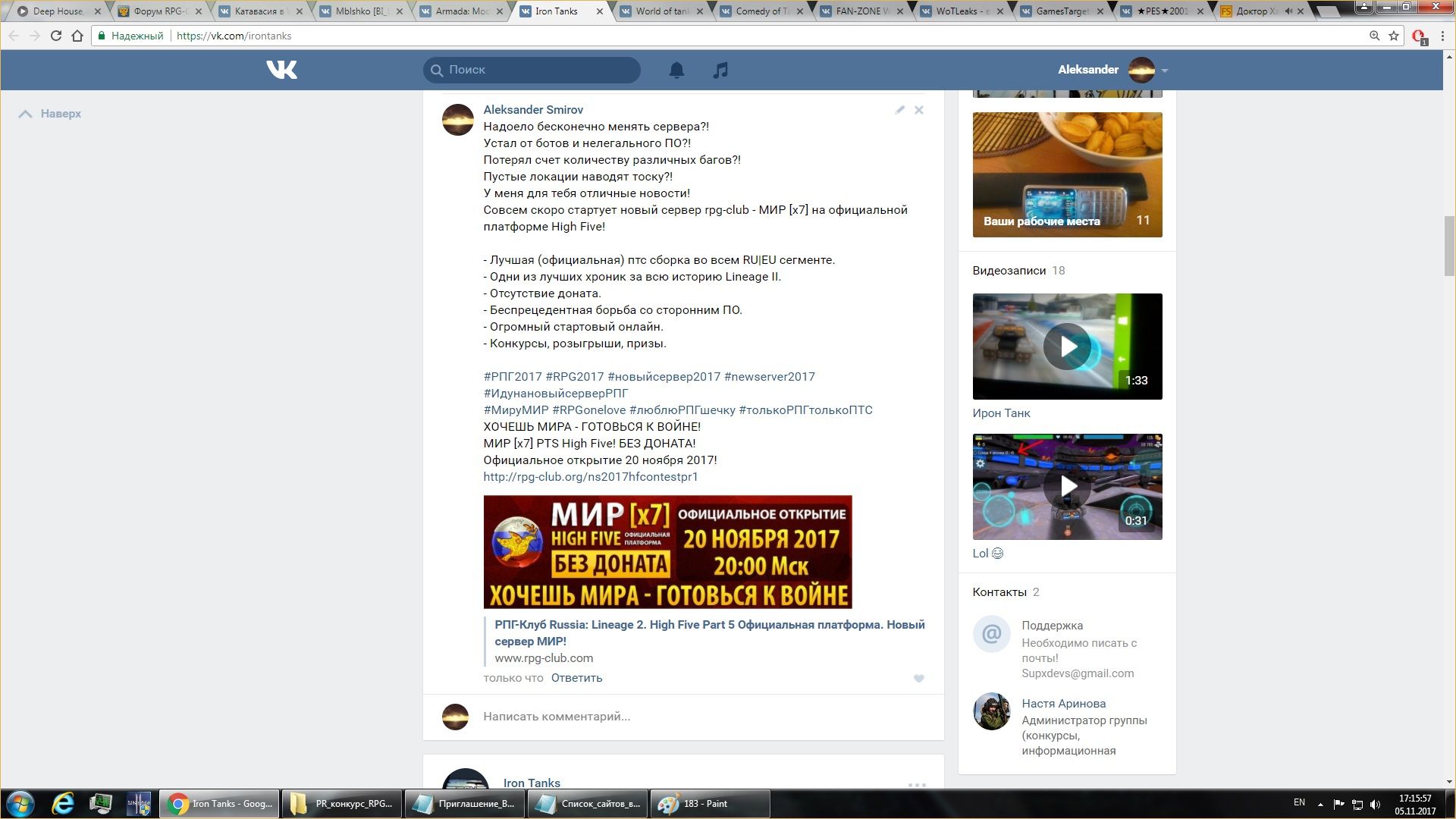
Task: Open the music note icon
Action: [720, 70]
